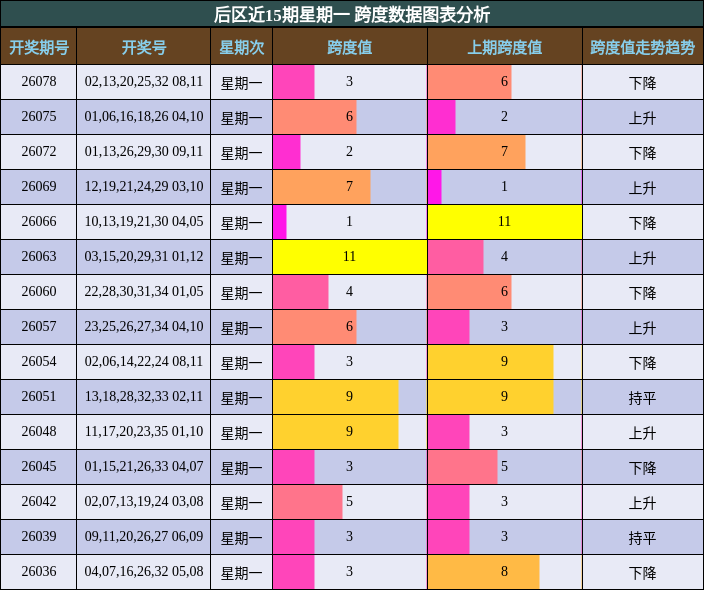Image resolution: width=704 pixels, height=590 pixels.
Task: Click draw numbers 09,11,20,26,27 06,09
Action: 144,537
